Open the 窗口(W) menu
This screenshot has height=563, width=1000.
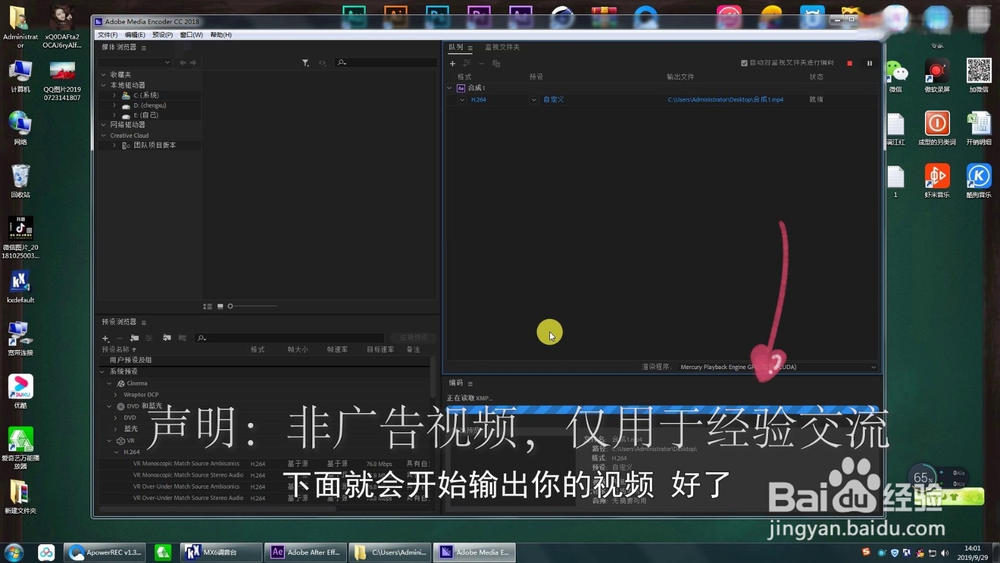pos(191,35)
